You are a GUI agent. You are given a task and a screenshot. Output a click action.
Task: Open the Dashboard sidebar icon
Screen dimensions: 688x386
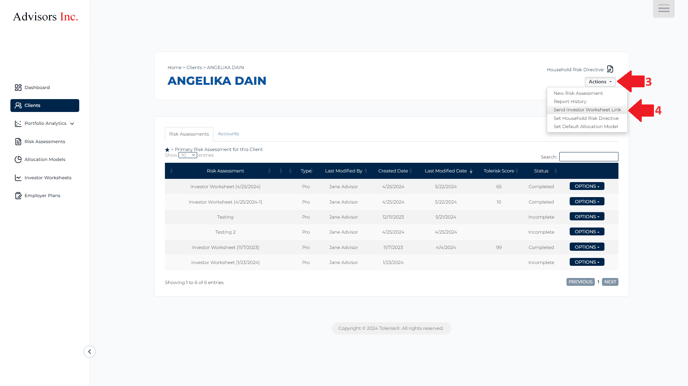coord(18,88)
